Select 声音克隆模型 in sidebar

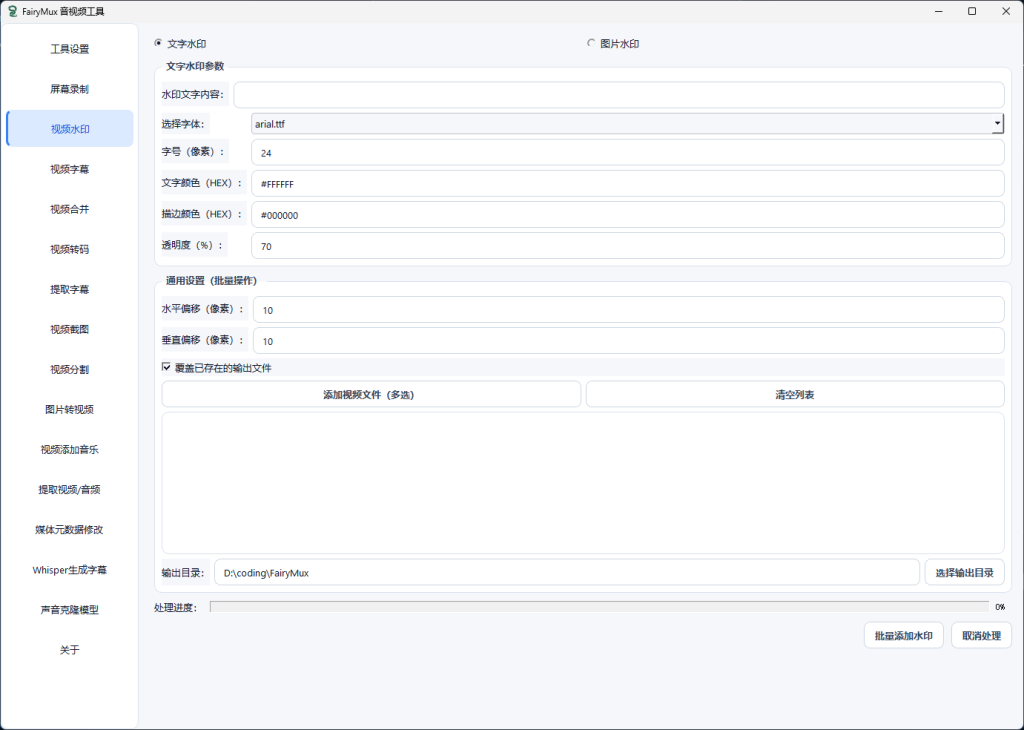point(70,609)
